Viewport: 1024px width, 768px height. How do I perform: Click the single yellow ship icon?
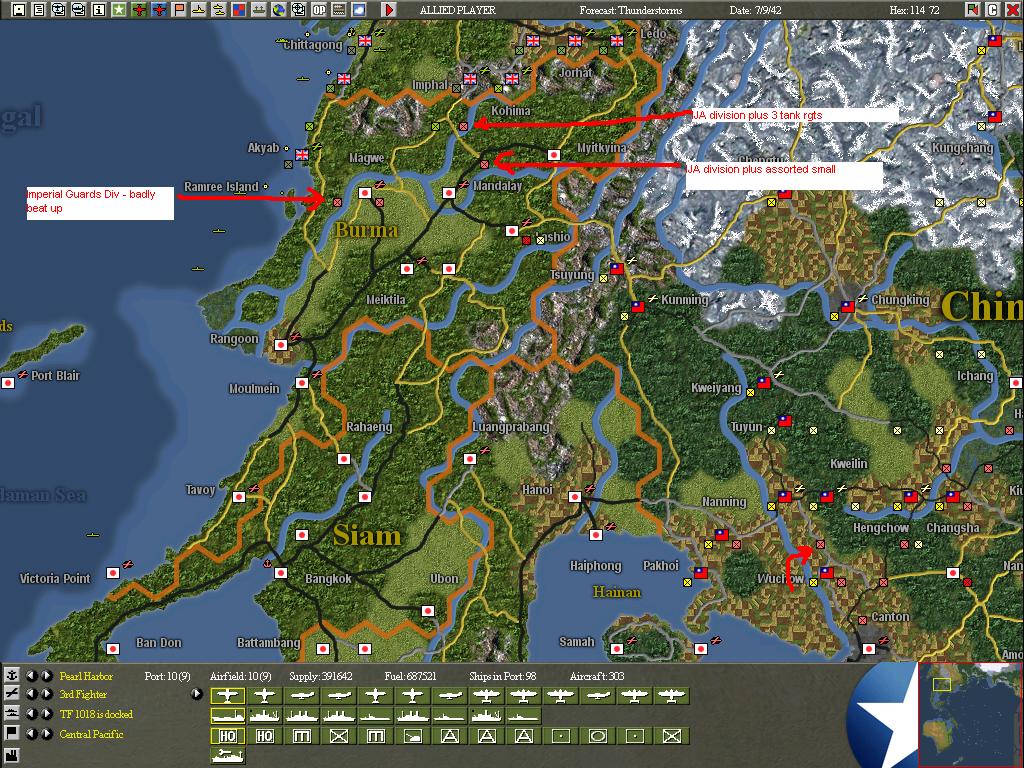point(199,10)
